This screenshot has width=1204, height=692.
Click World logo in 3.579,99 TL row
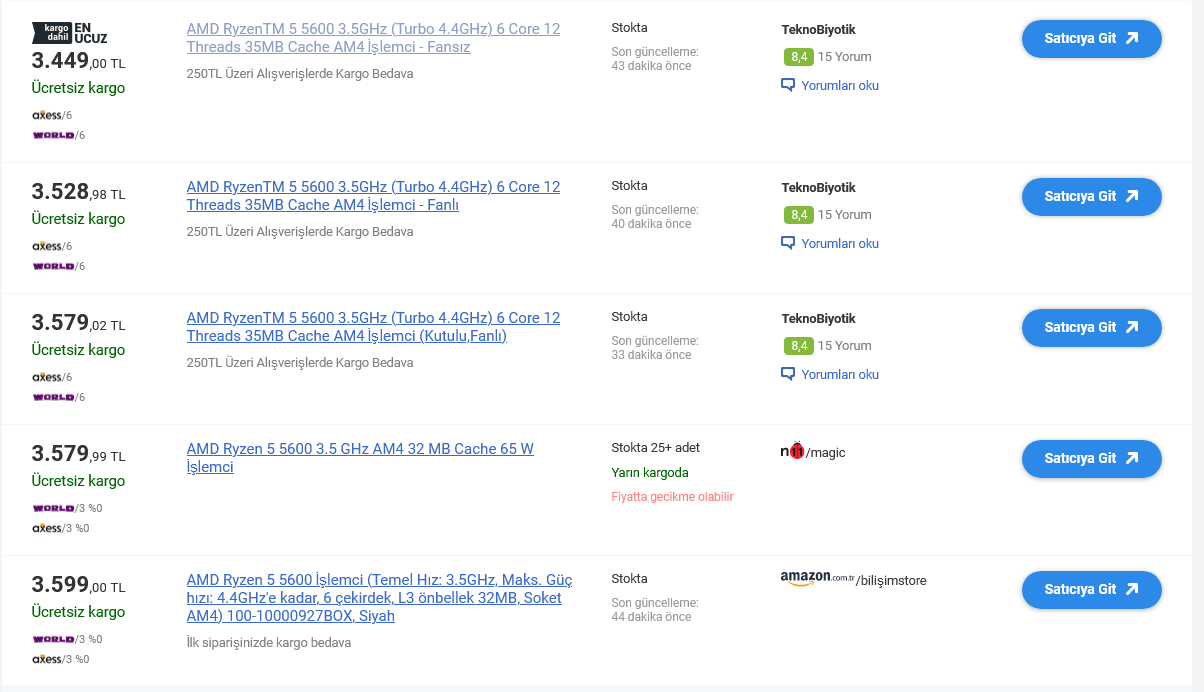(x=53, y=508)
